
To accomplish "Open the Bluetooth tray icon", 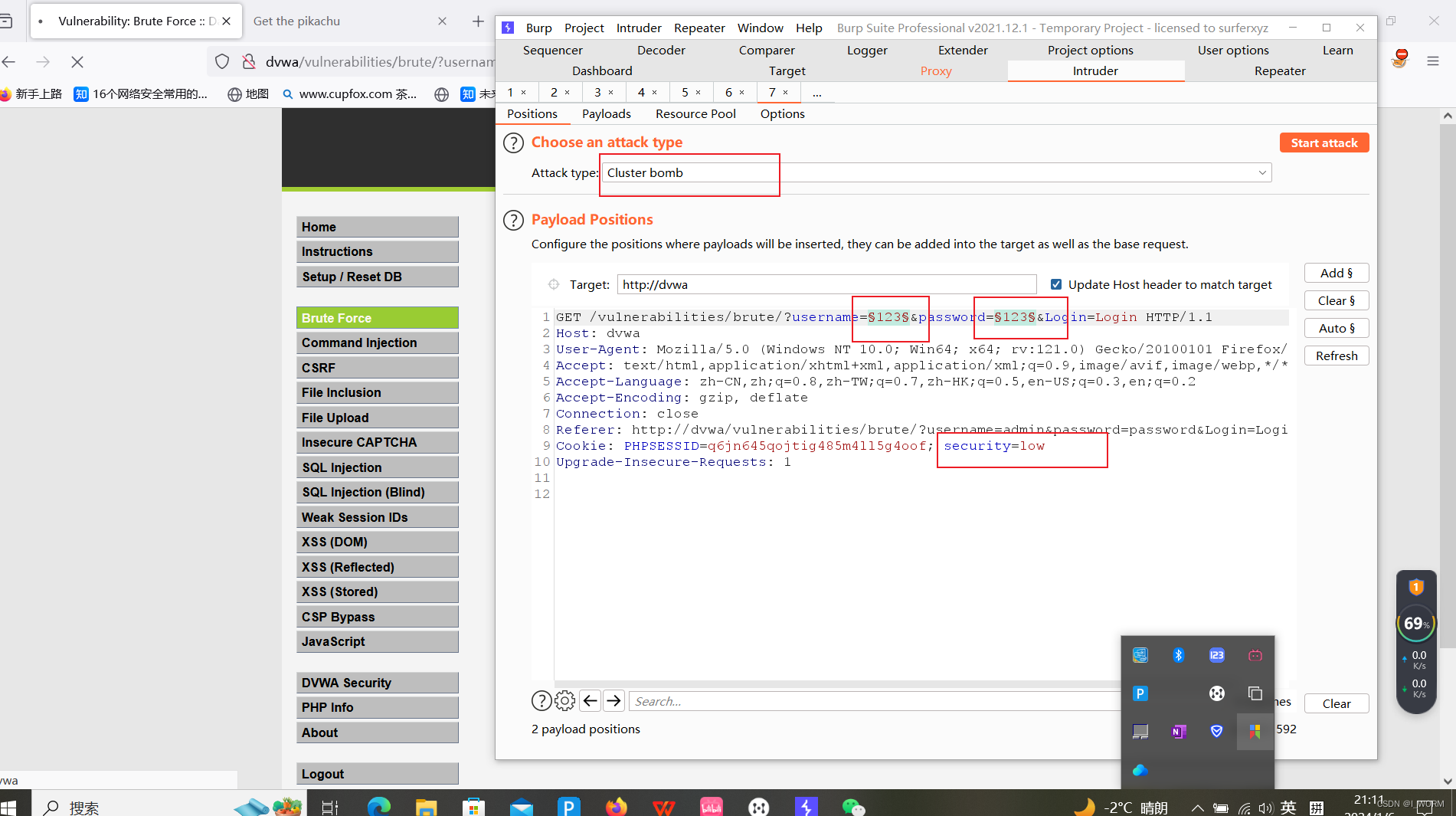I will pyautogui.click(x=1179, y=655).
